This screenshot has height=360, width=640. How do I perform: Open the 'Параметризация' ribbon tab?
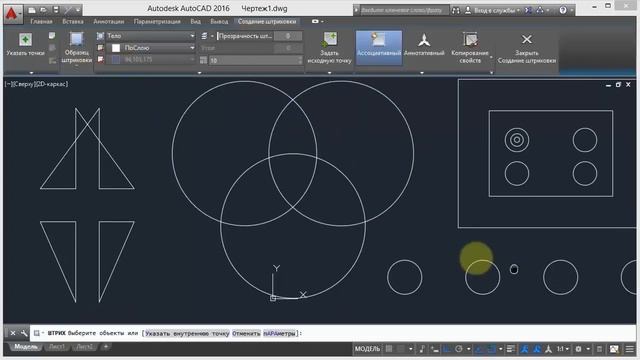(x=157, y=21)
